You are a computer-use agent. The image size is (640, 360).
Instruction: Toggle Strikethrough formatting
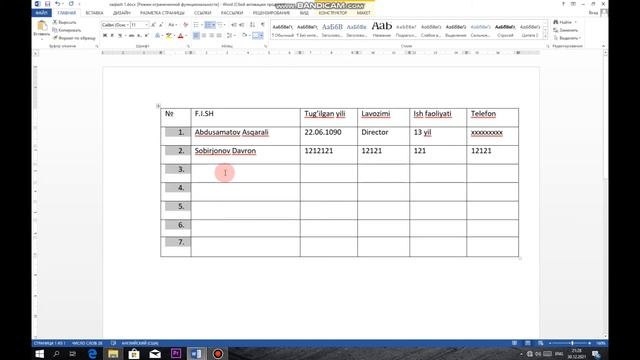(x=131, y=36)
